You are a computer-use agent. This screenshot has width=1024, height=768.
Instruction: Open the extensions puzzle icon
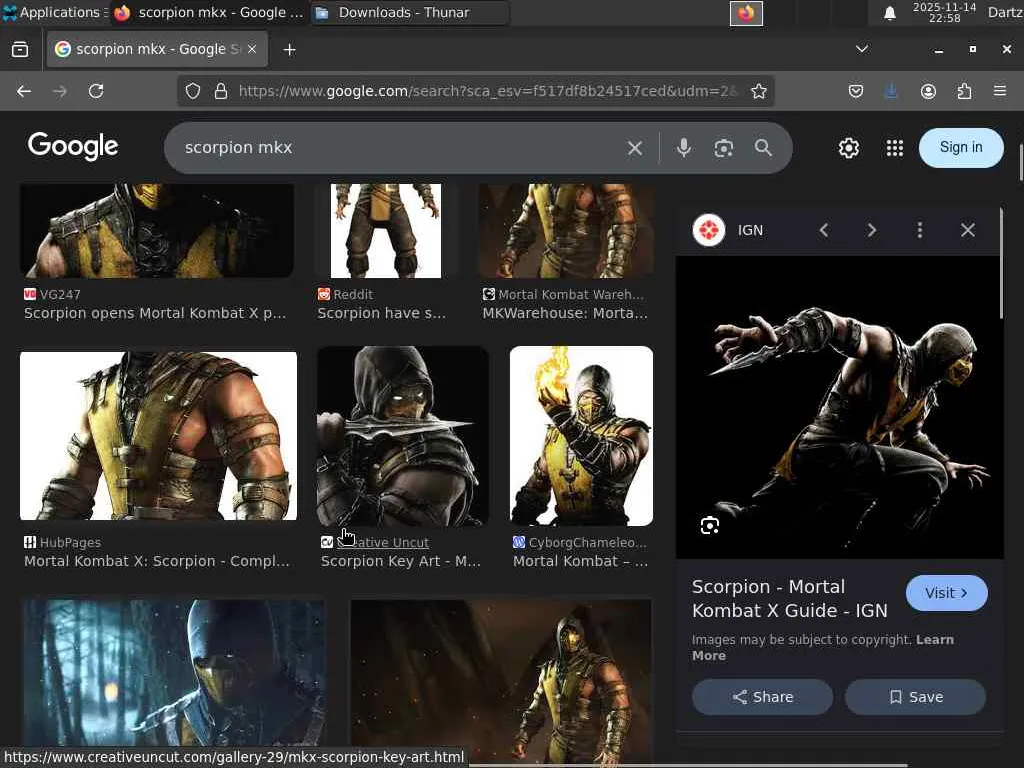(964, 91)
